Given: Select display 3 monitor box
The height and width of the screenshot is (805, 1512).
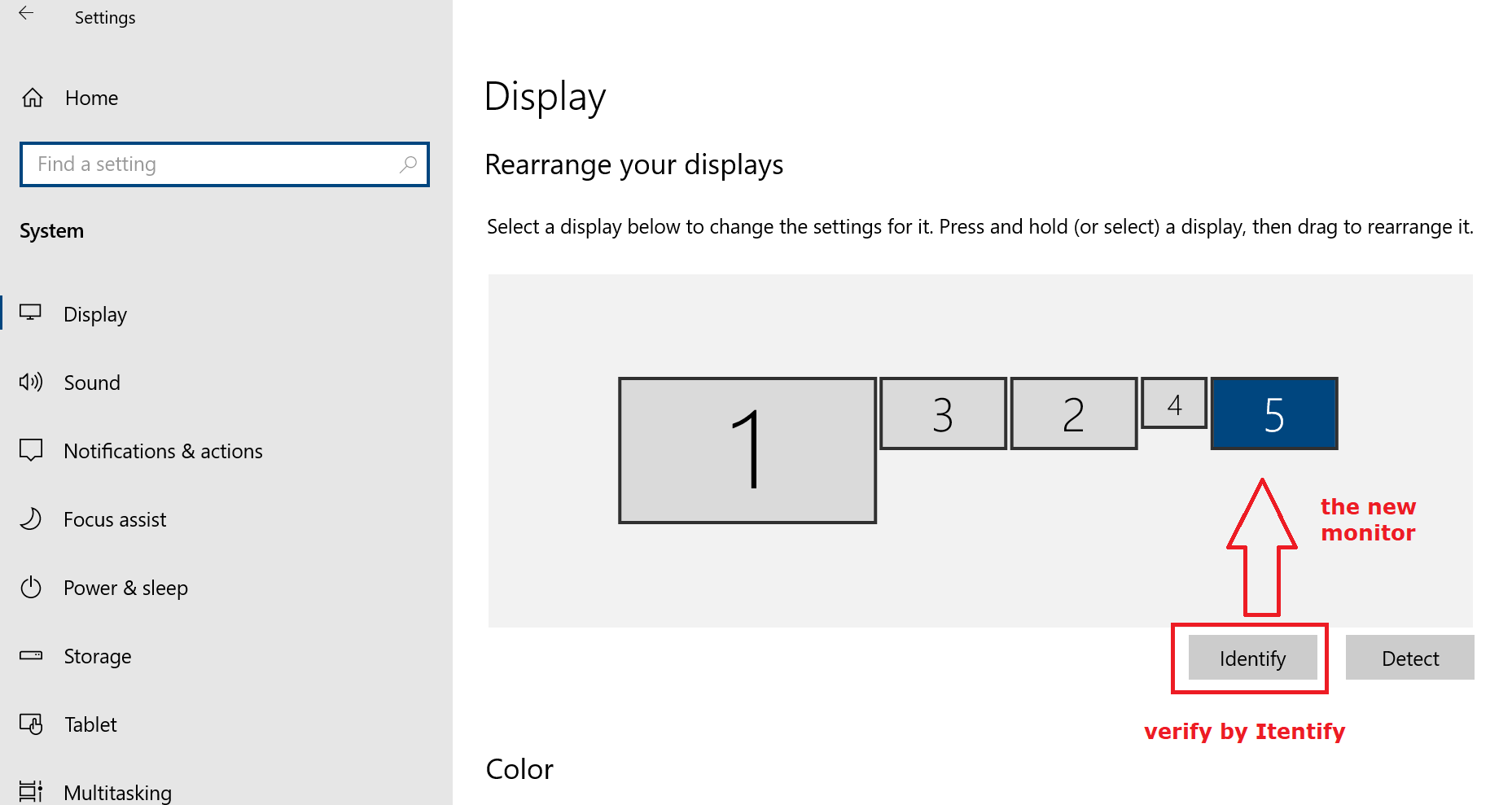Looking at the screenshot, I should pyautogui.click(x=943, y=413).
